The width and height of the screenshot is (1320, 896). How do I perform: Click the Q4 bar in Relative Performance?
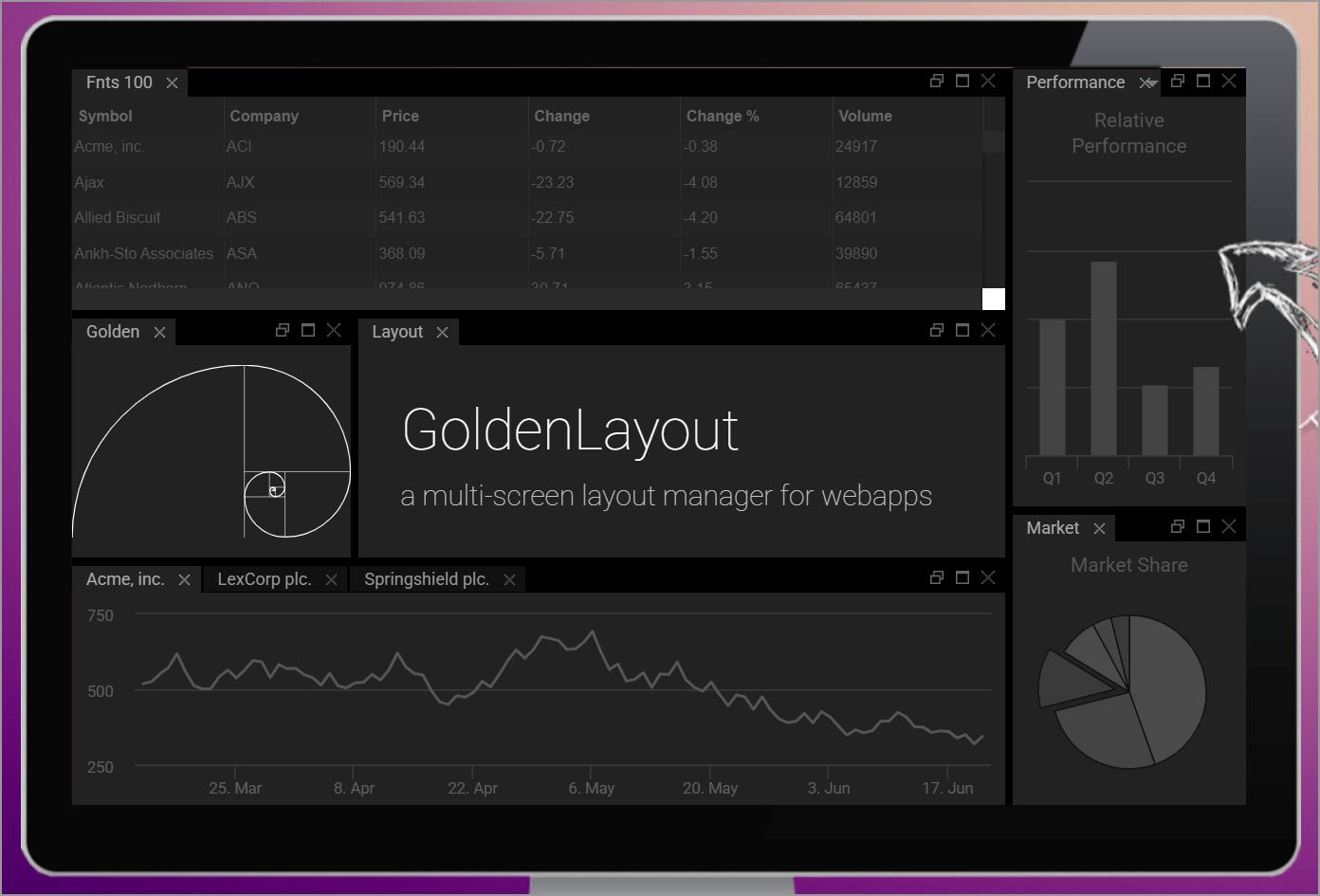coord(1206,411)
